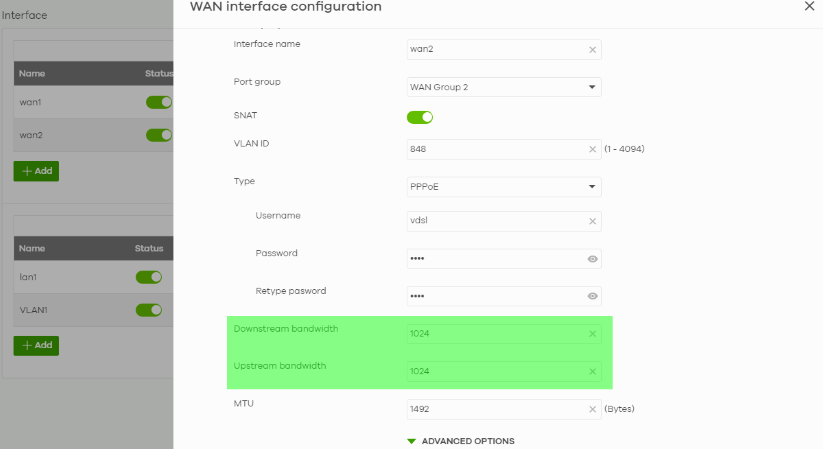Click into the MTU input field
The width and height of the screenshot is (823, 449).
[494, 409]
